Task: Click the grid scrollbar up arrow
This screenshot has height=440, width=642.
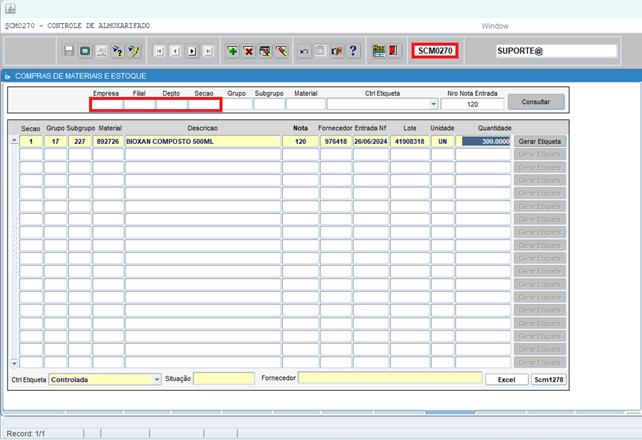Action: (14, 140)
